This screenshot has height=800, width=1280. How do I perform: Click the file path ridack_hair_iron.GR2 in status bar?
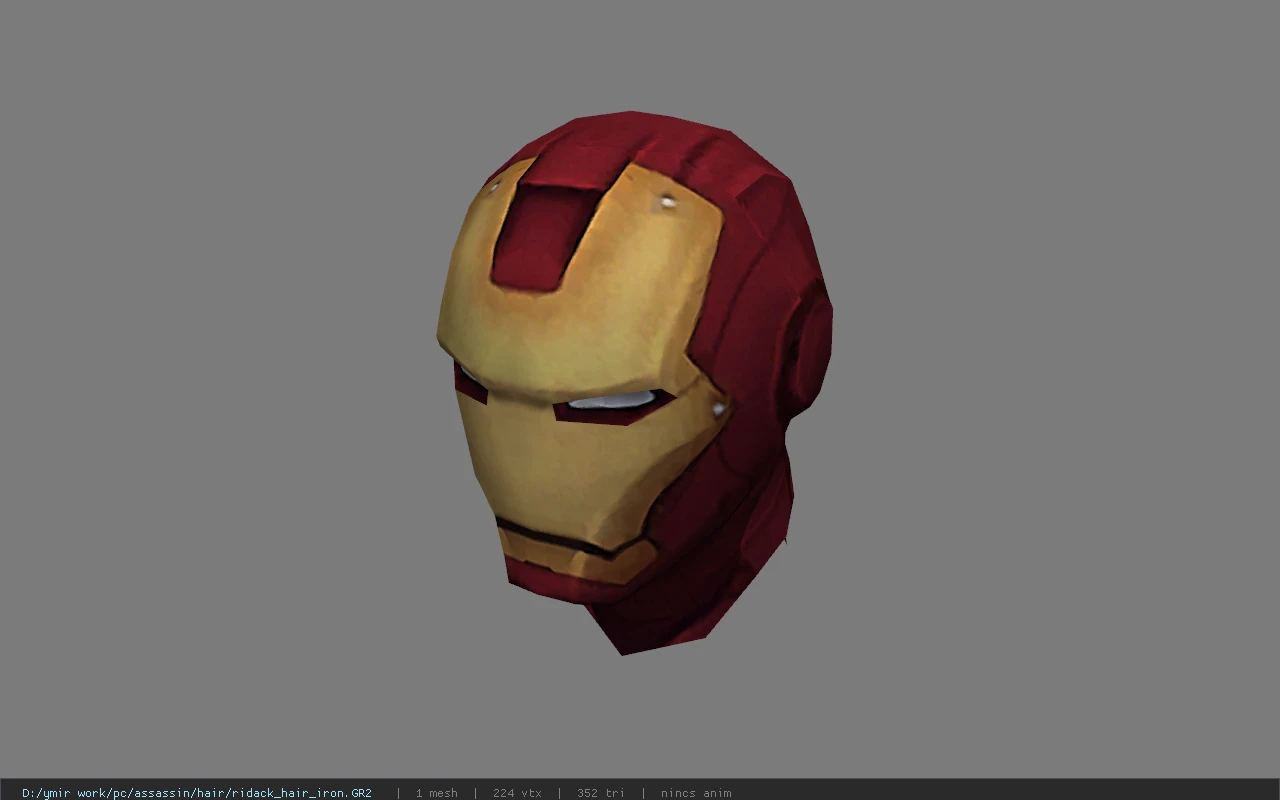click(197, 793)
